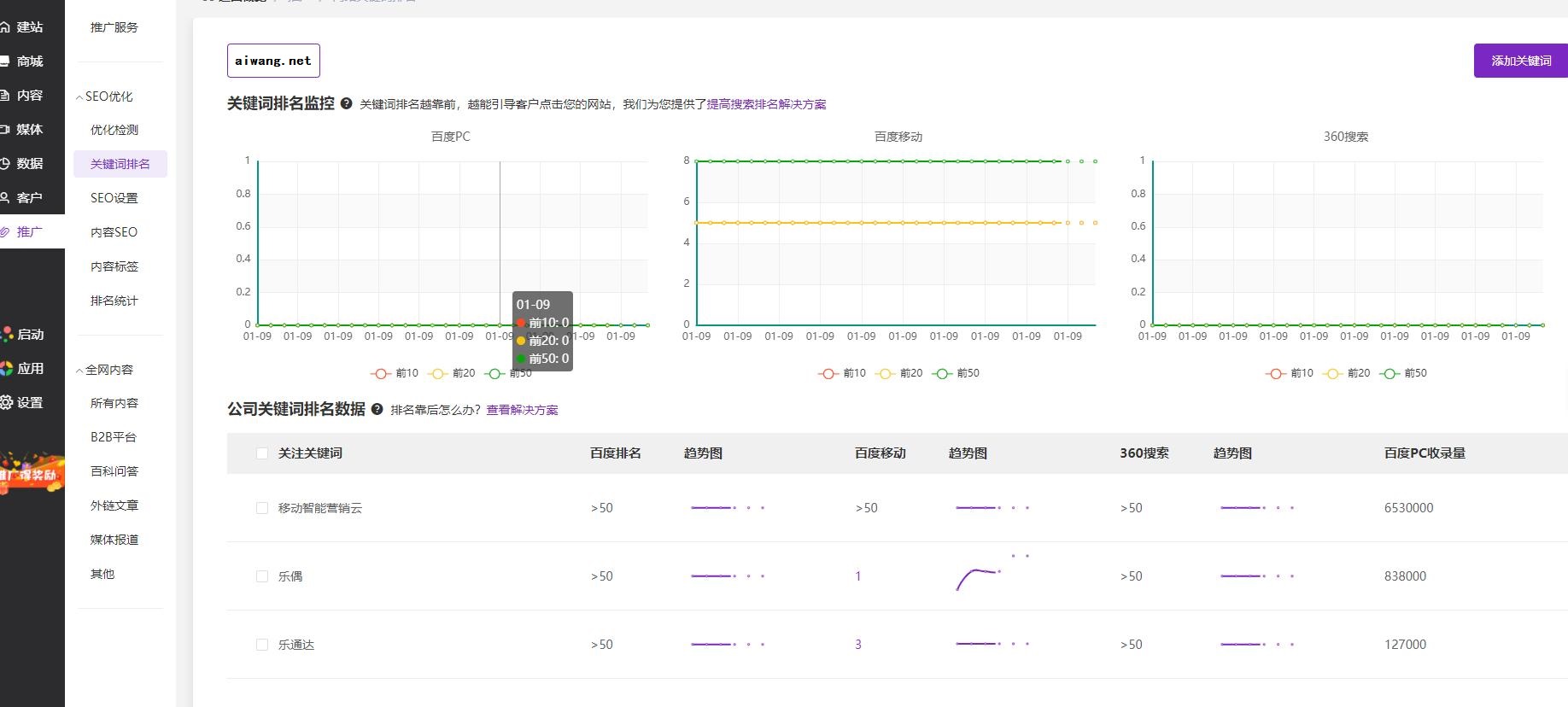This screenshot has width=1568, height=707.
Task: Open the 媒体 media icon
Action: pyautogui.click(x=5, y=130)
